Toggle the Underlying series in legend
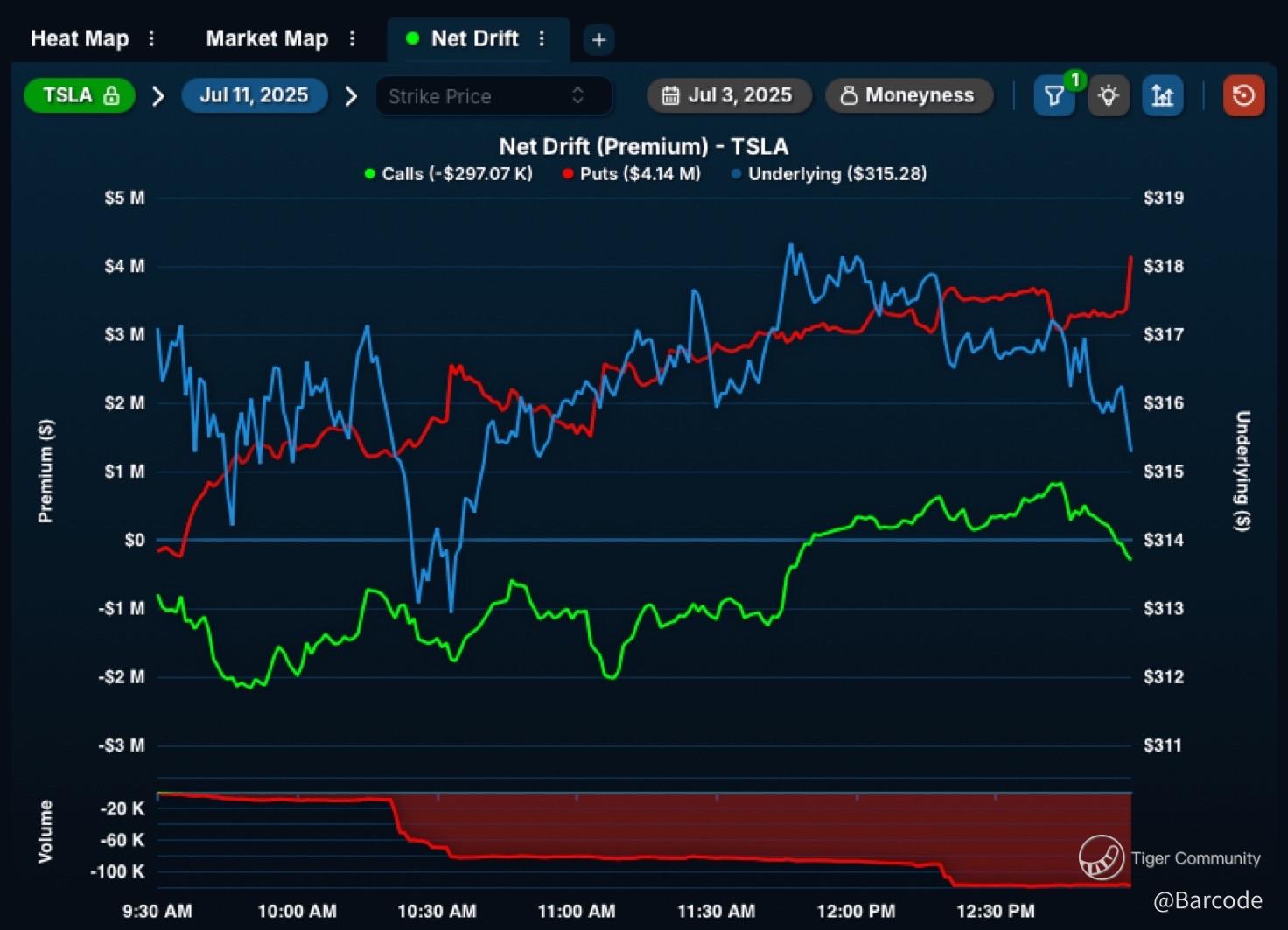 click(828, 174)
